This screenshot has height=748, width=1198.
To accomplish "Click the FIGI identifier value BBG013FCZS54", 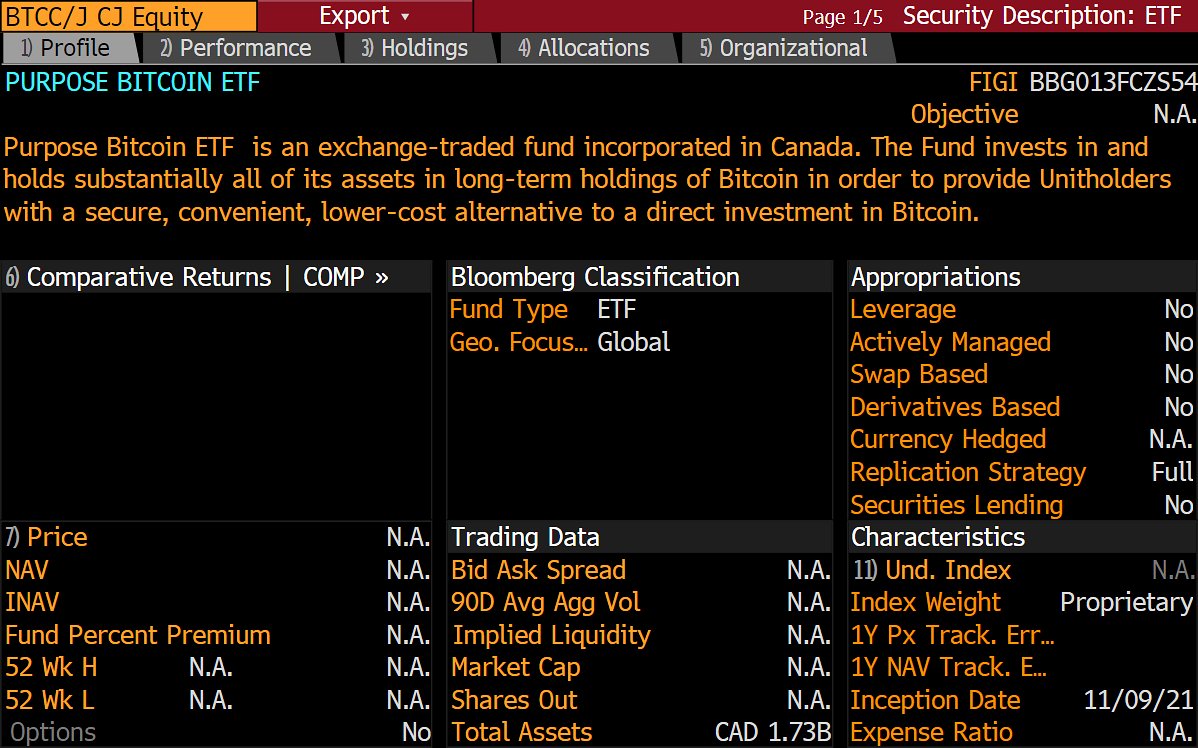I will pyautogui.click(x=1113, y=82).
